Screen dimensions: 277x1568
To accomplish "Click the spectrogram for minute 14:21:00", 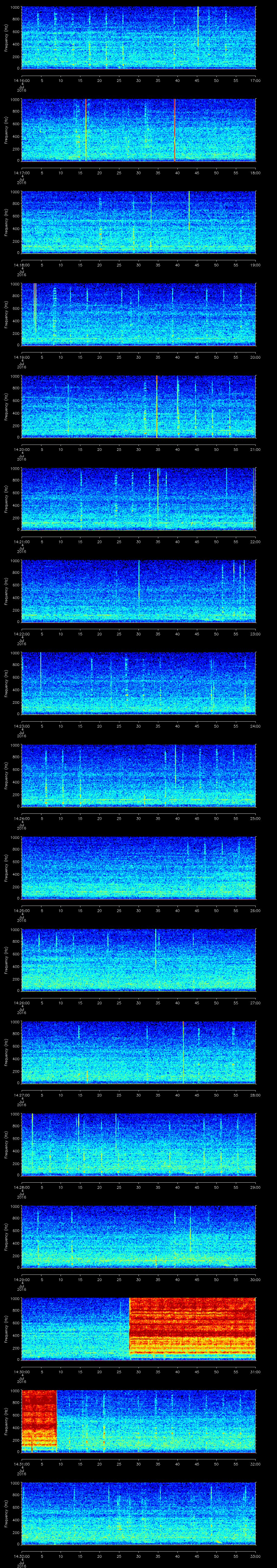I will 138,499.
